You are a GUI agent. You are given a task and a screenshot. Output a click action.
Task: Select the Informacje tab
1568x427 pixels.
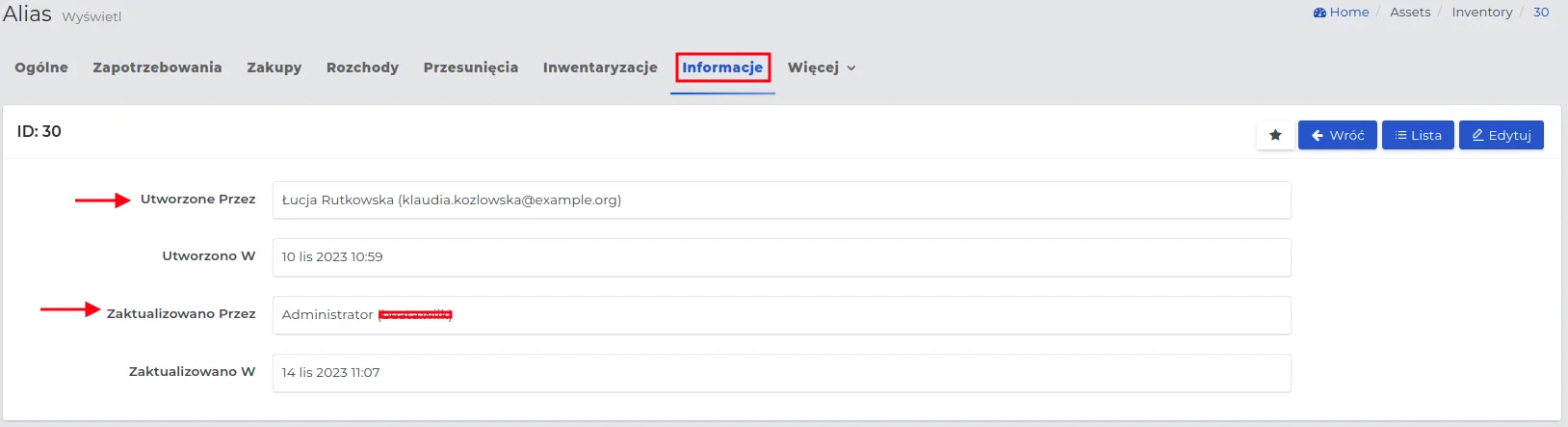(722, 67)
